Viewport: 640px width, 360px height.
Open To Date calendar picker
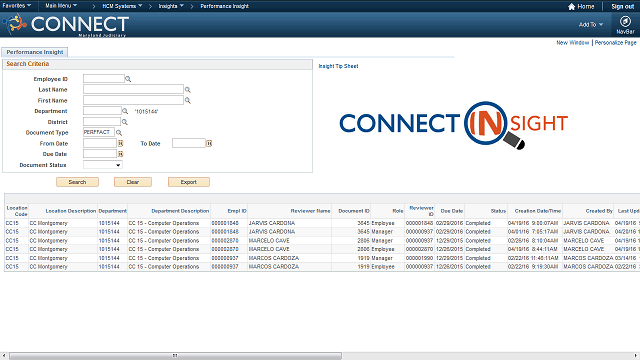pyautogui.click(x=209, y=143)
